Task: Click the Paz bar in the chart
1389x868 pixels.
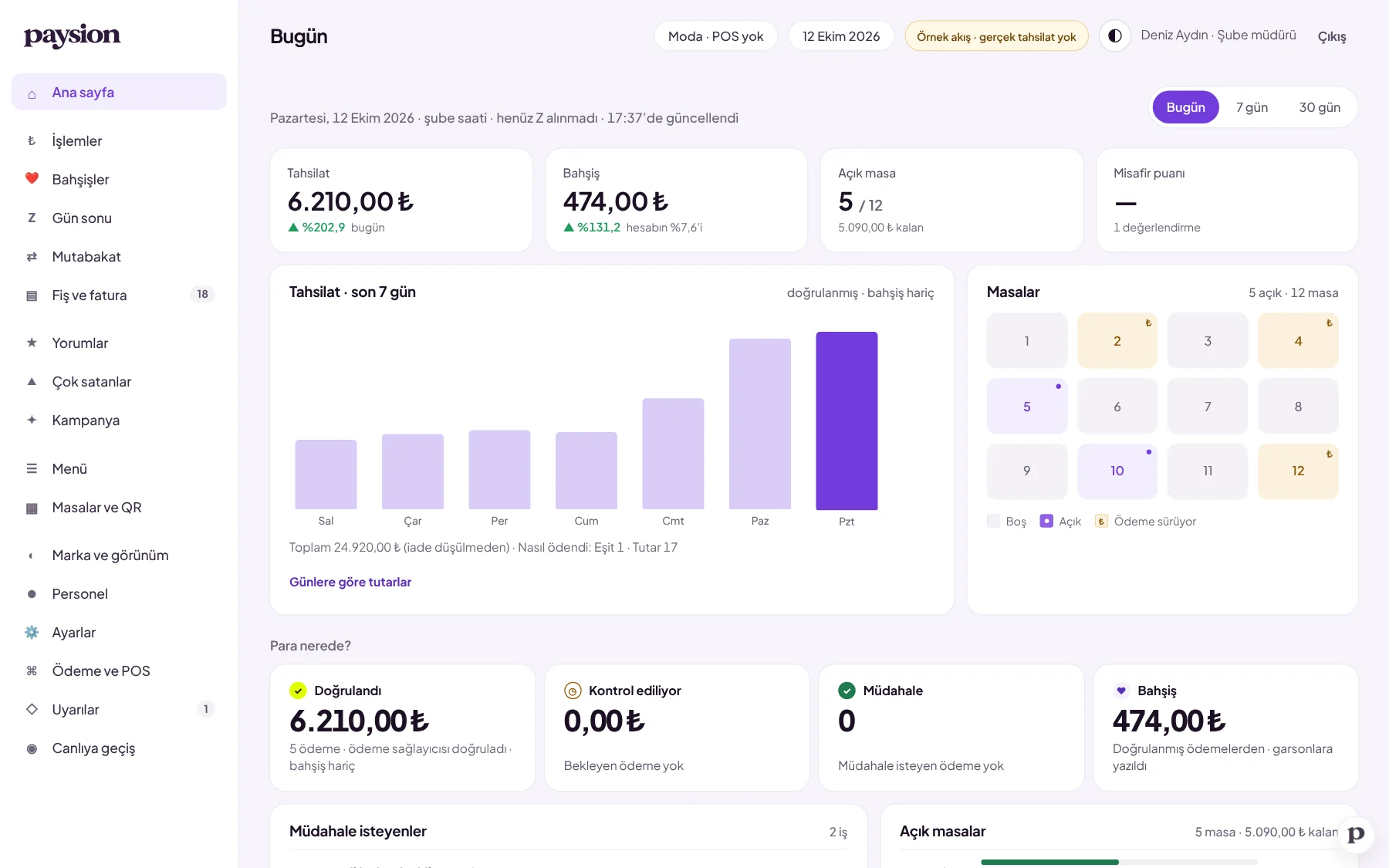Action: point(760,424)
